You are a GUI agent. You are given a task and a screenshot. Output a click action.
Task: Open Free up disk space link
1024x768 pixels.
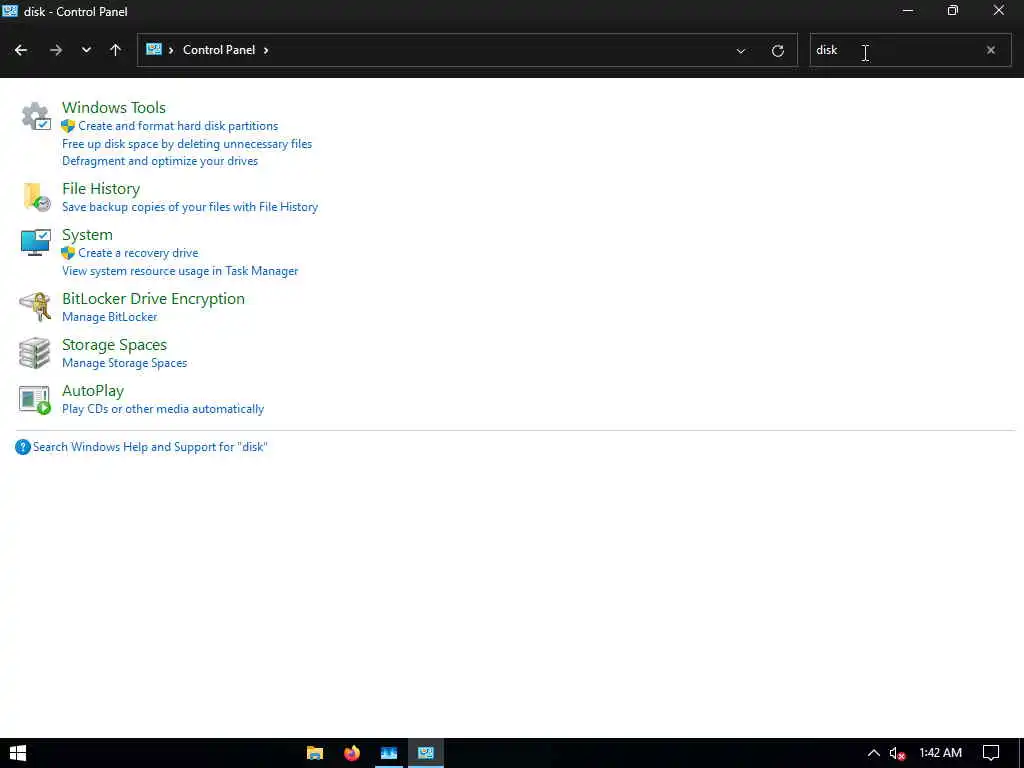(187, 144)
